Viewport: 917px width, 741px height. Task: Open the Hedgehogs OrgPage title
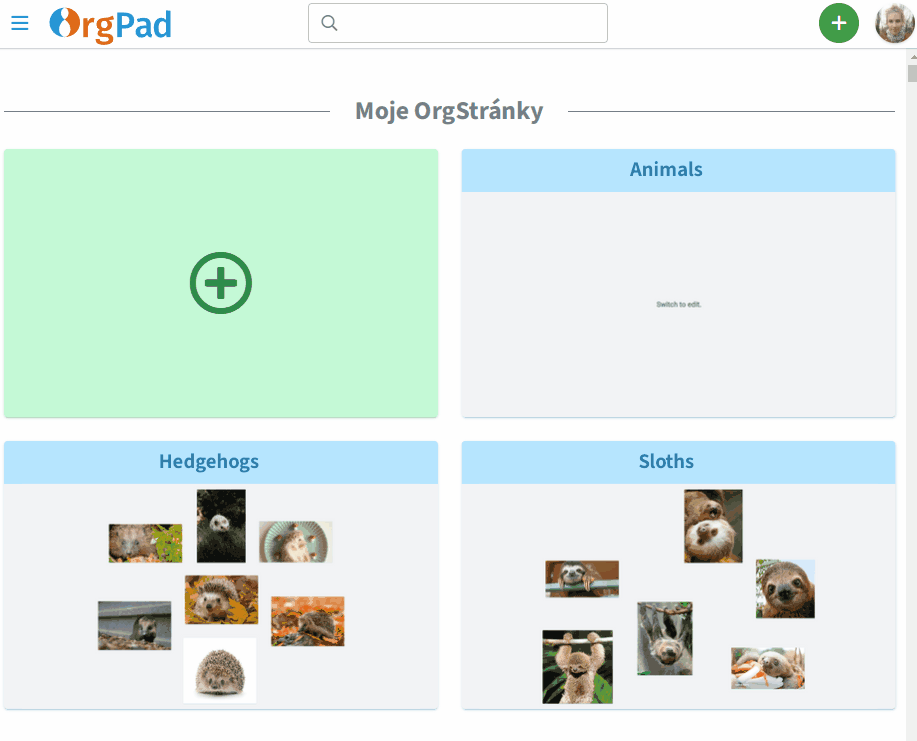209,462
